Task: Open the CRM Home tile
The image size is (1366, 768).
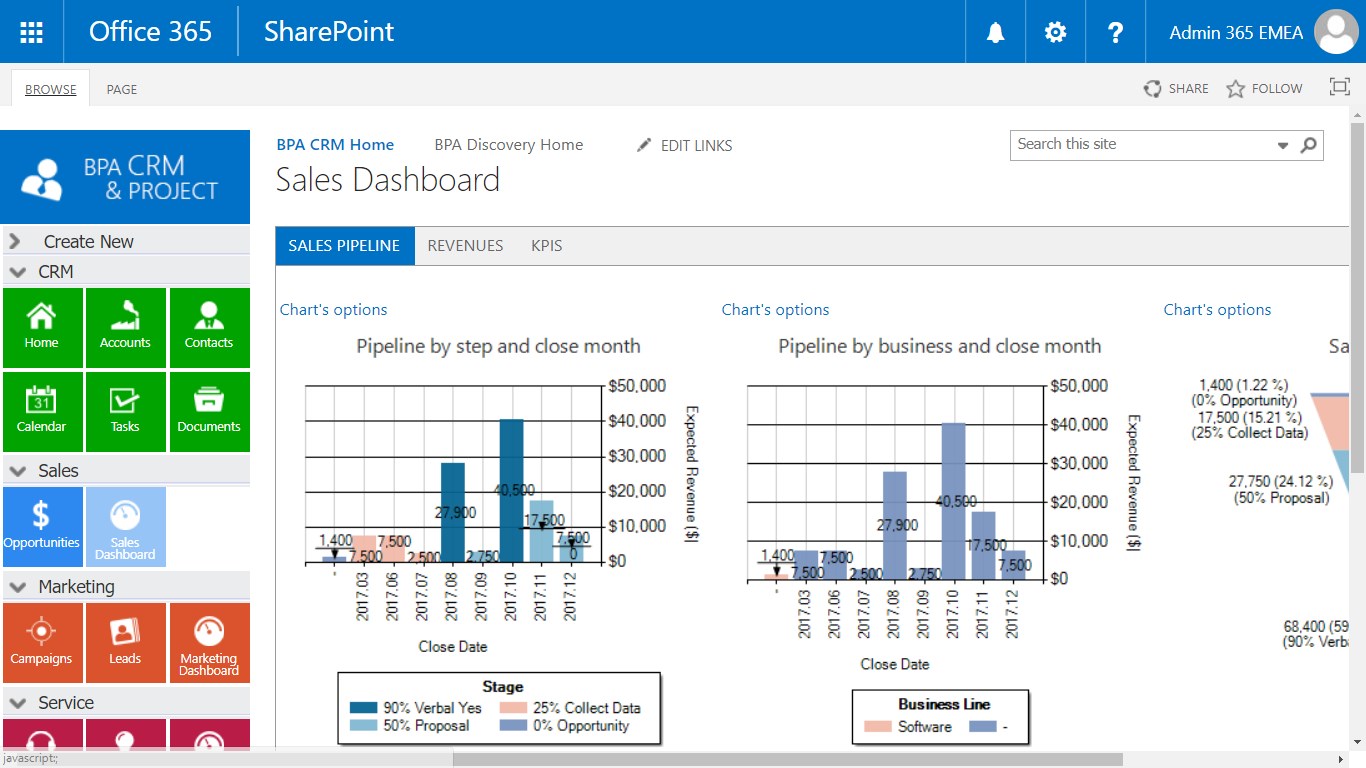Action: click(x=42, y=328)
